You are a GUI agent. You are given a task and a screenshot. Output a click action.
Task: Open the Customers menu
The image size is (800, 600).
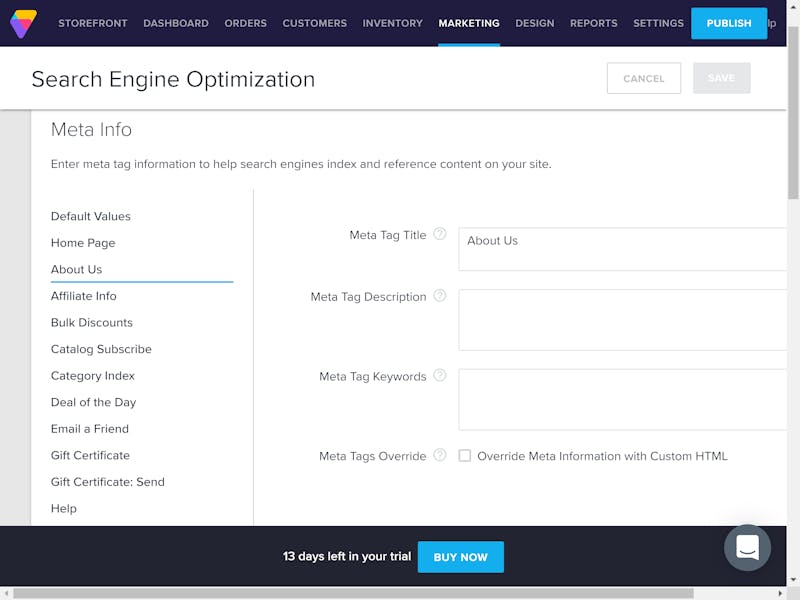coord(314,23)
